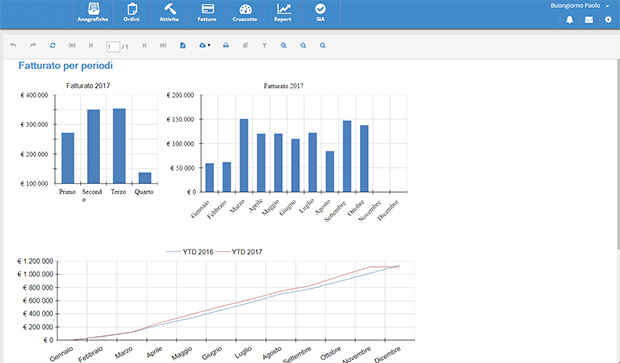This screenshot has height=363, width=620.
Task: Open the Report section
Action: (283, 13)
